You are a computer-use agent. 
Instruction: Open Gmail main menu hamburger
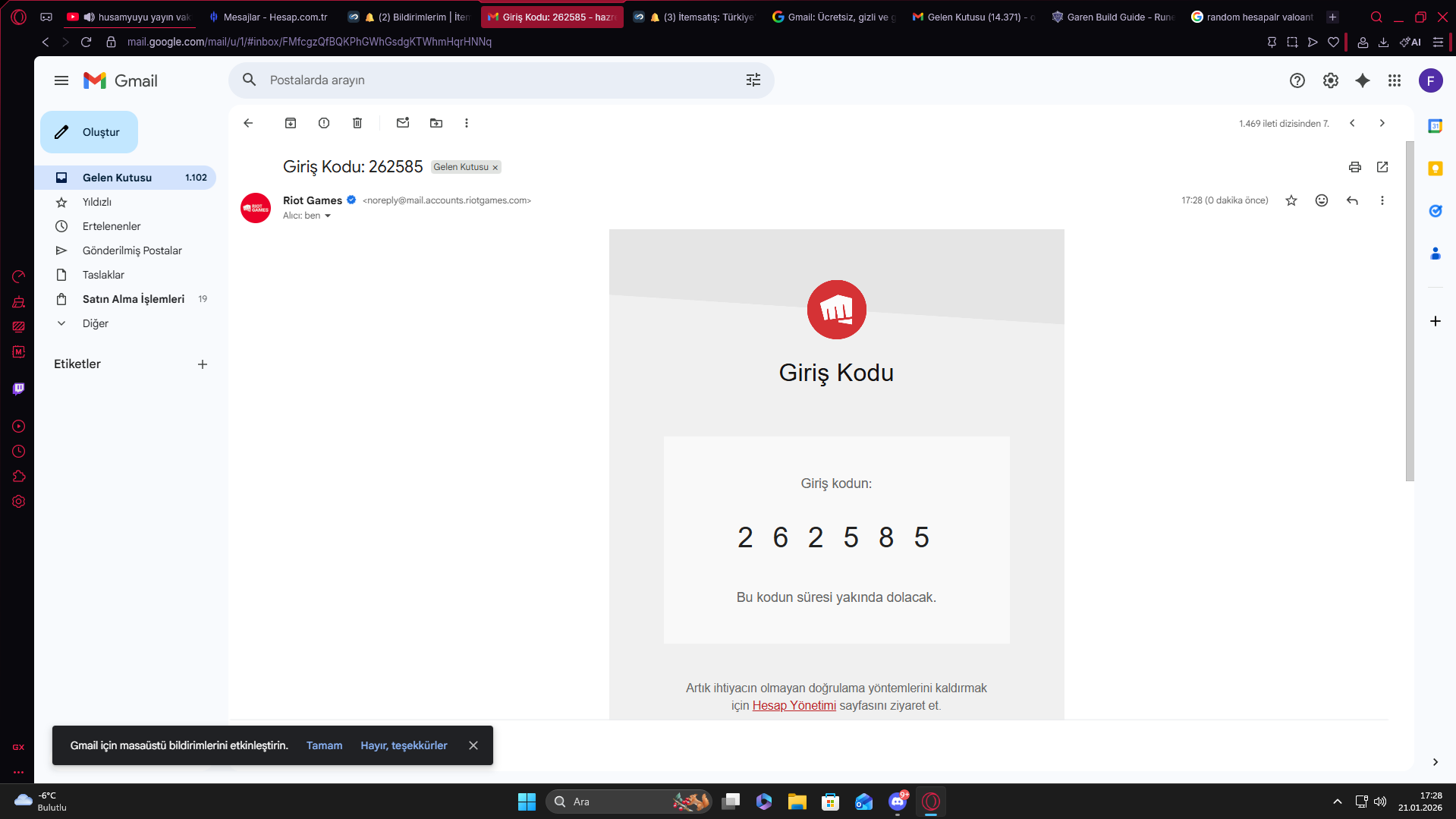click(61, 80)
